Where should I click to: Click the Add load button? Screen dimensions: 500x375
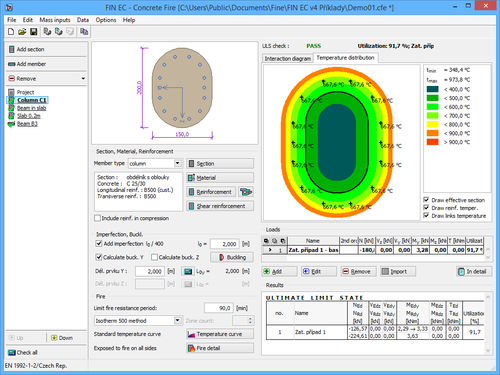click(279, 271)
